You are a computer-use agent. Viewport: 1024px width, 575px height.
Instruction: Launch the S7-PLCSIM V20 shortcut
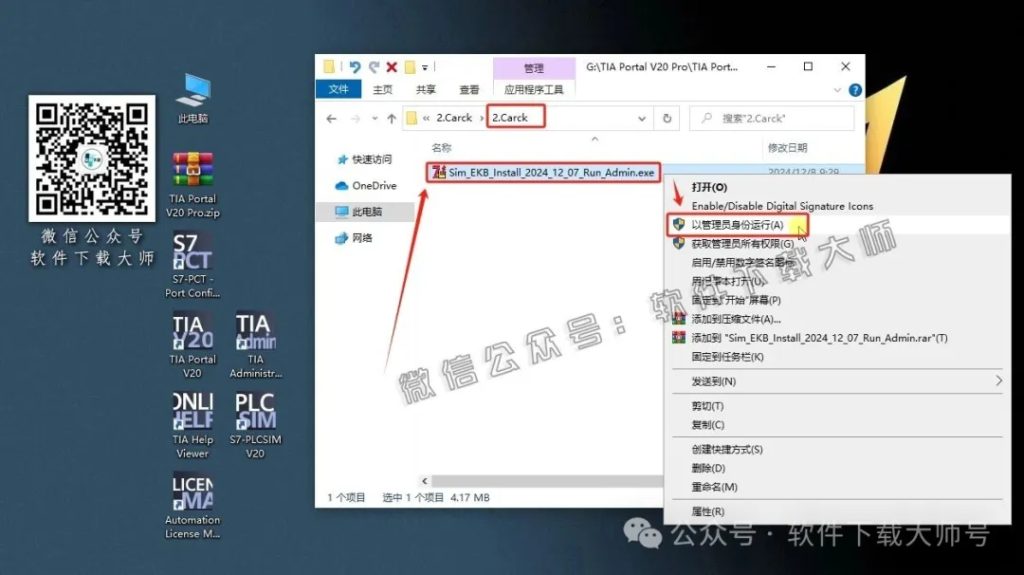(x=255, y=426)
